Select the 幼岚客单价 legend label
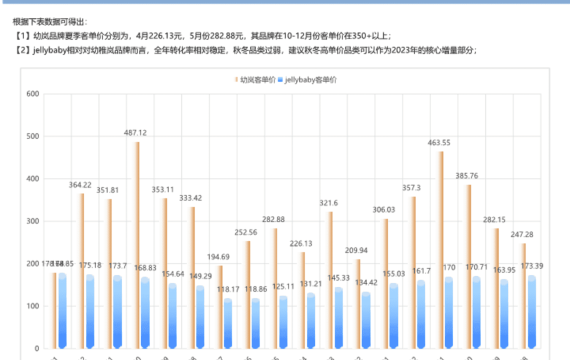This screenshot has height=360, width=570. coord(258,80)
